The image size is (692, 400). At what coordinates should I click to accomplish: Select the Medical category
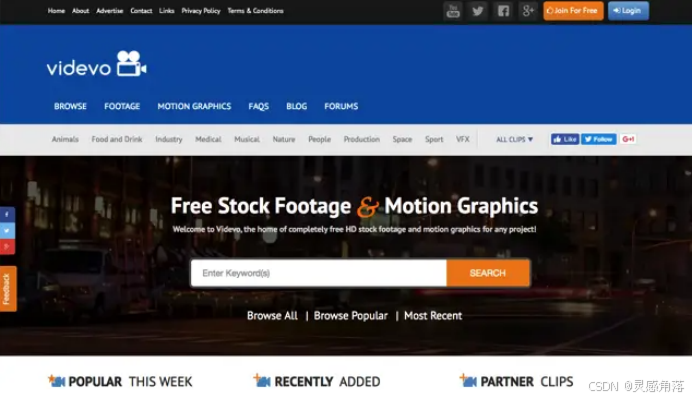point(208,139)
